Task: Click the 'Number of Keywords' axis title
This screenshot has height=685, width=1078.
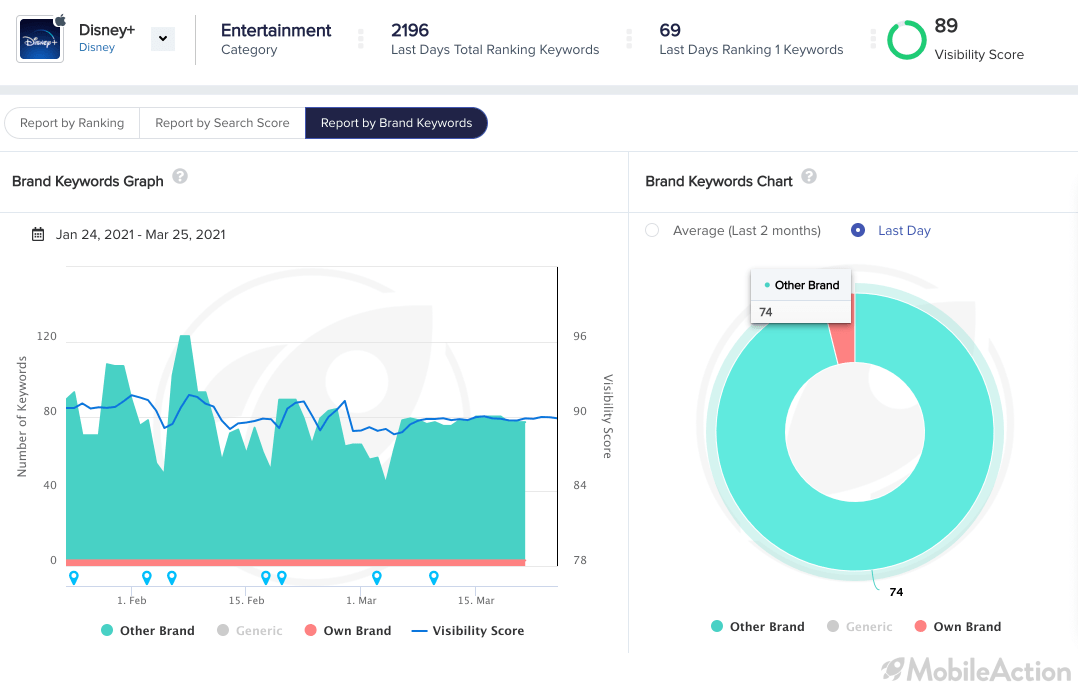Action: tap(22, 417)
